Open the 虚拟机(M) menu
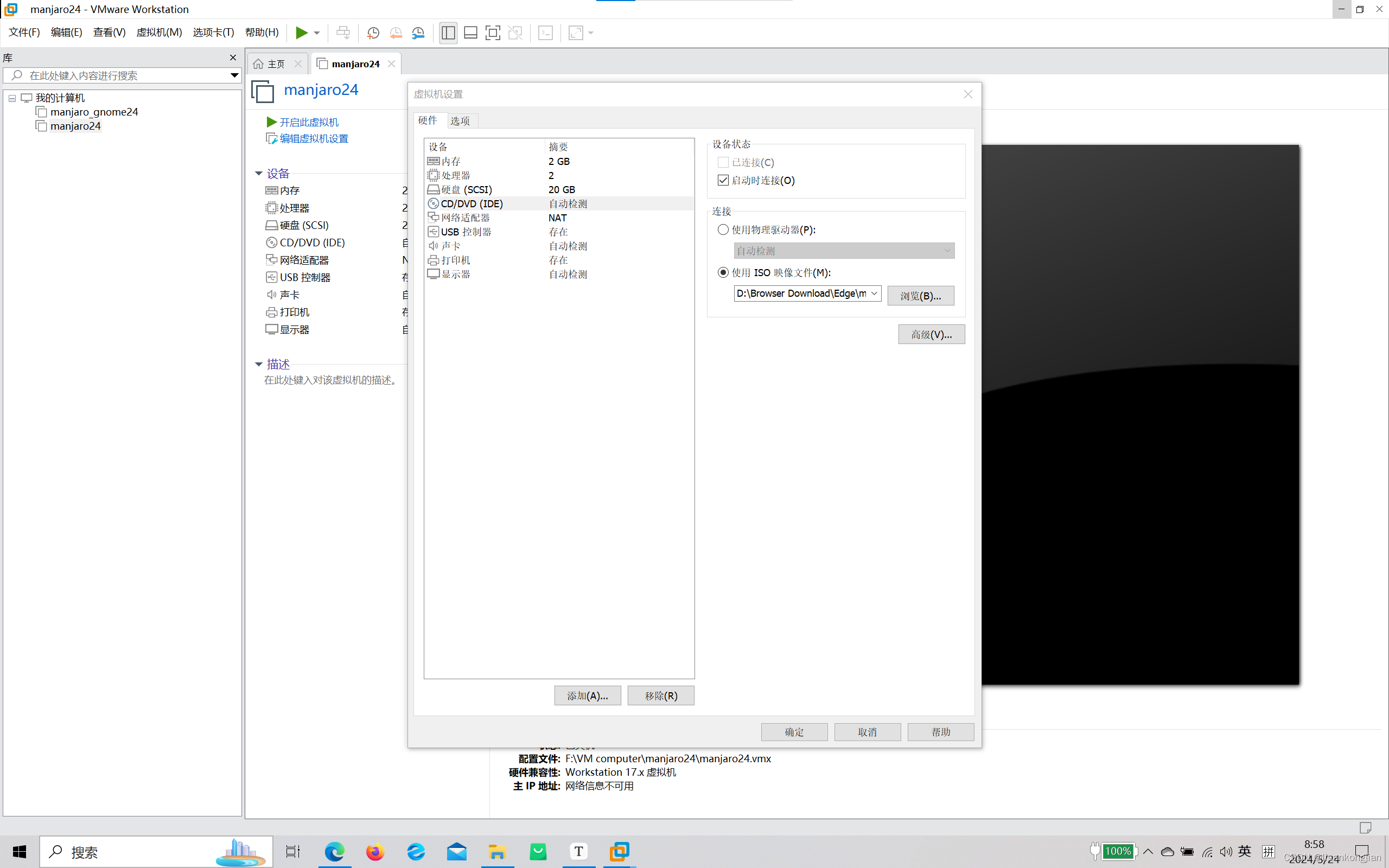The width and height of the screenshot is (1389, 868). pos(159,32)
